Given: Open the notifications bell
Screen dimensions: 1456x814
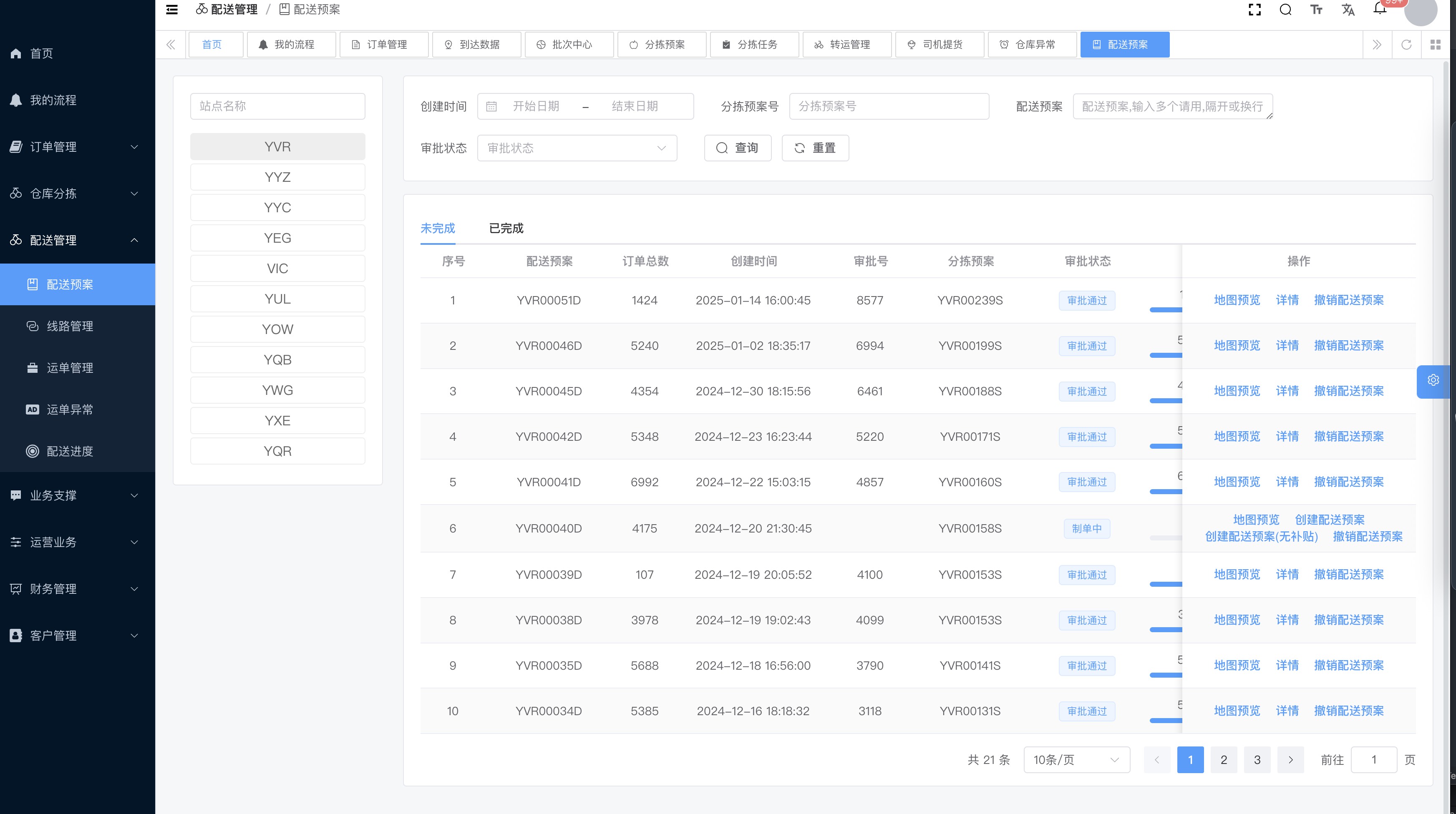Looking at the screenshot, I should 1380,8.
